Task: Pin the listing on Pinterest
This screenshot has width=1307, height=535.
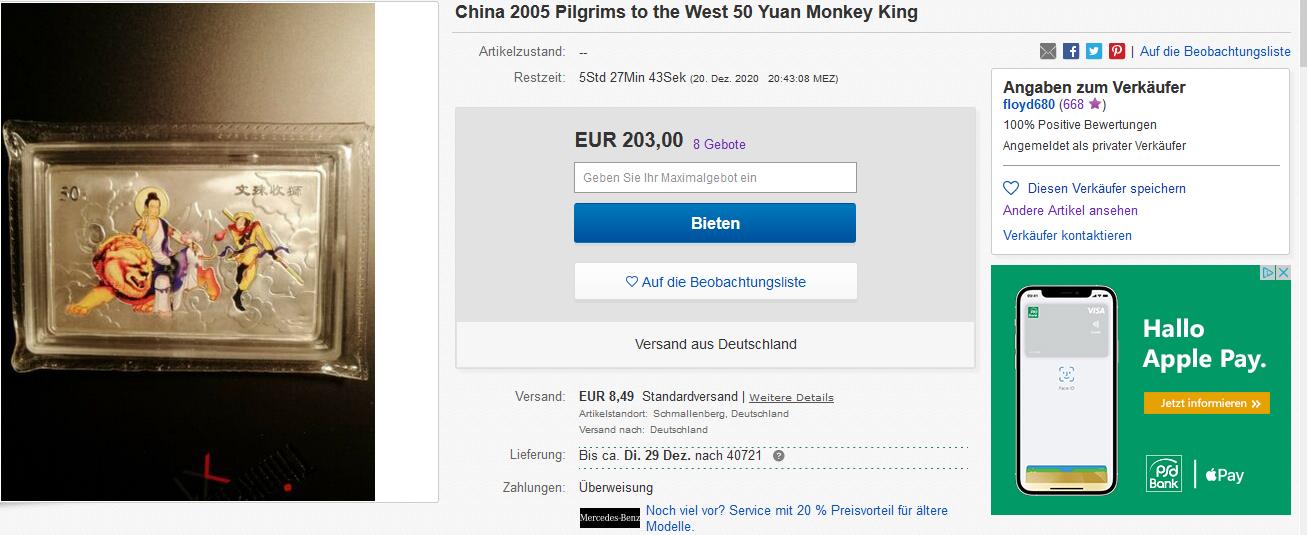Action: click(x=1117, y=51)
